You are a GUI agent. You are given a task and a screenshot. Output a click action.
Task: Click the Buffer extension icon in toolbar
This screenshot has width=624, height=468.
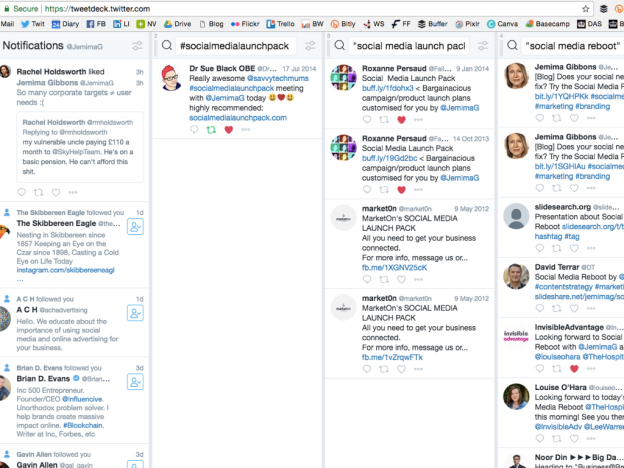[604, 9]
